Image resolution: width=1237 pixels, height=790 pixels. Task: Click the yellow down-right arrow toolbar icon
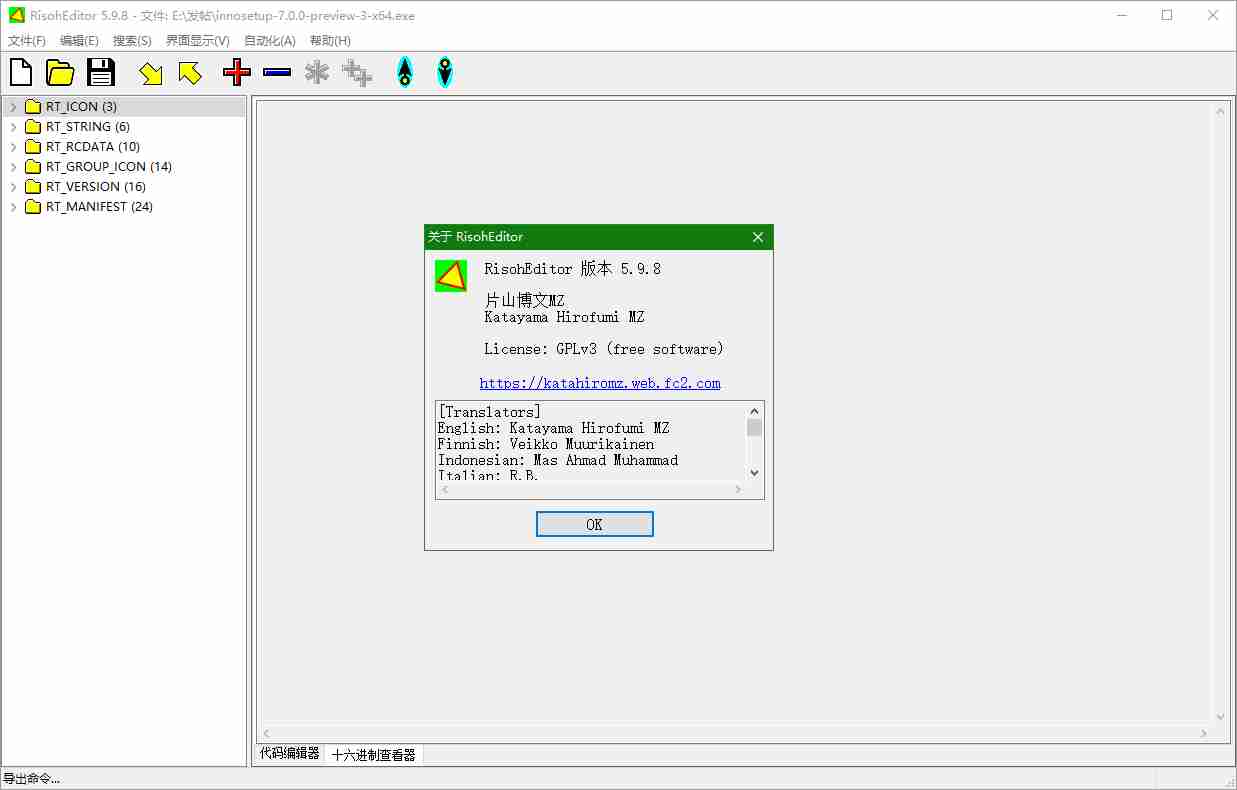click(x=151, y=72)
